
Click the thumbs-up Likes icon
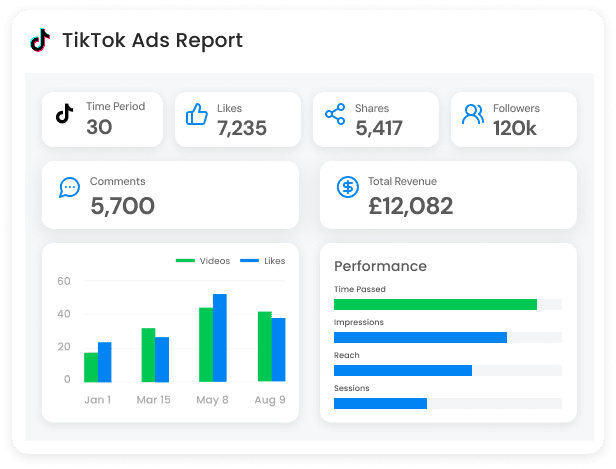tap(197, 114)
